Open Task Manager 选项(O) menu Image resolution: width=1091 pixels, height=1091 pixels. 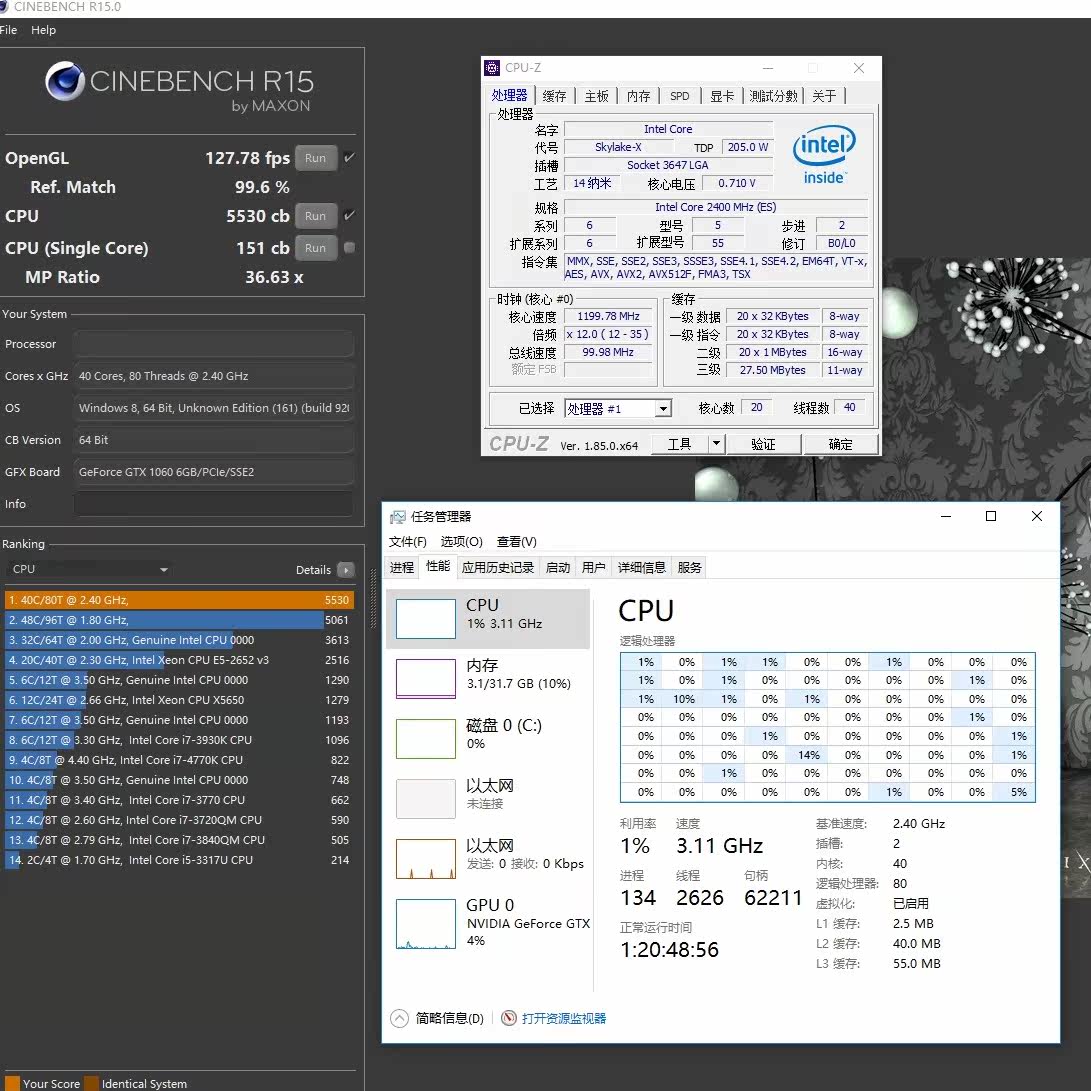coord(461,542)
